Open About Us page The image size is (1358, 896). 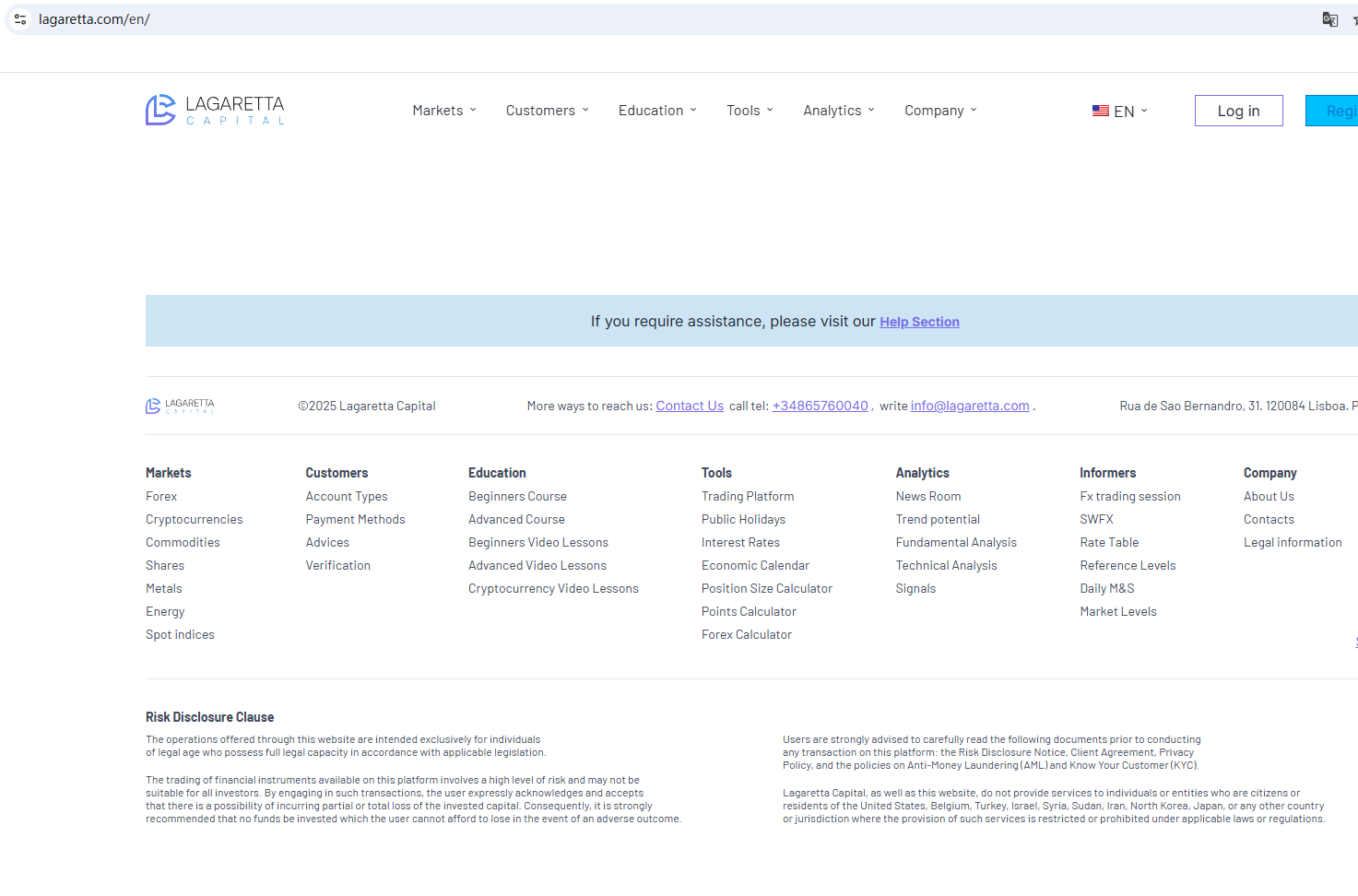tap(1269, 496)
